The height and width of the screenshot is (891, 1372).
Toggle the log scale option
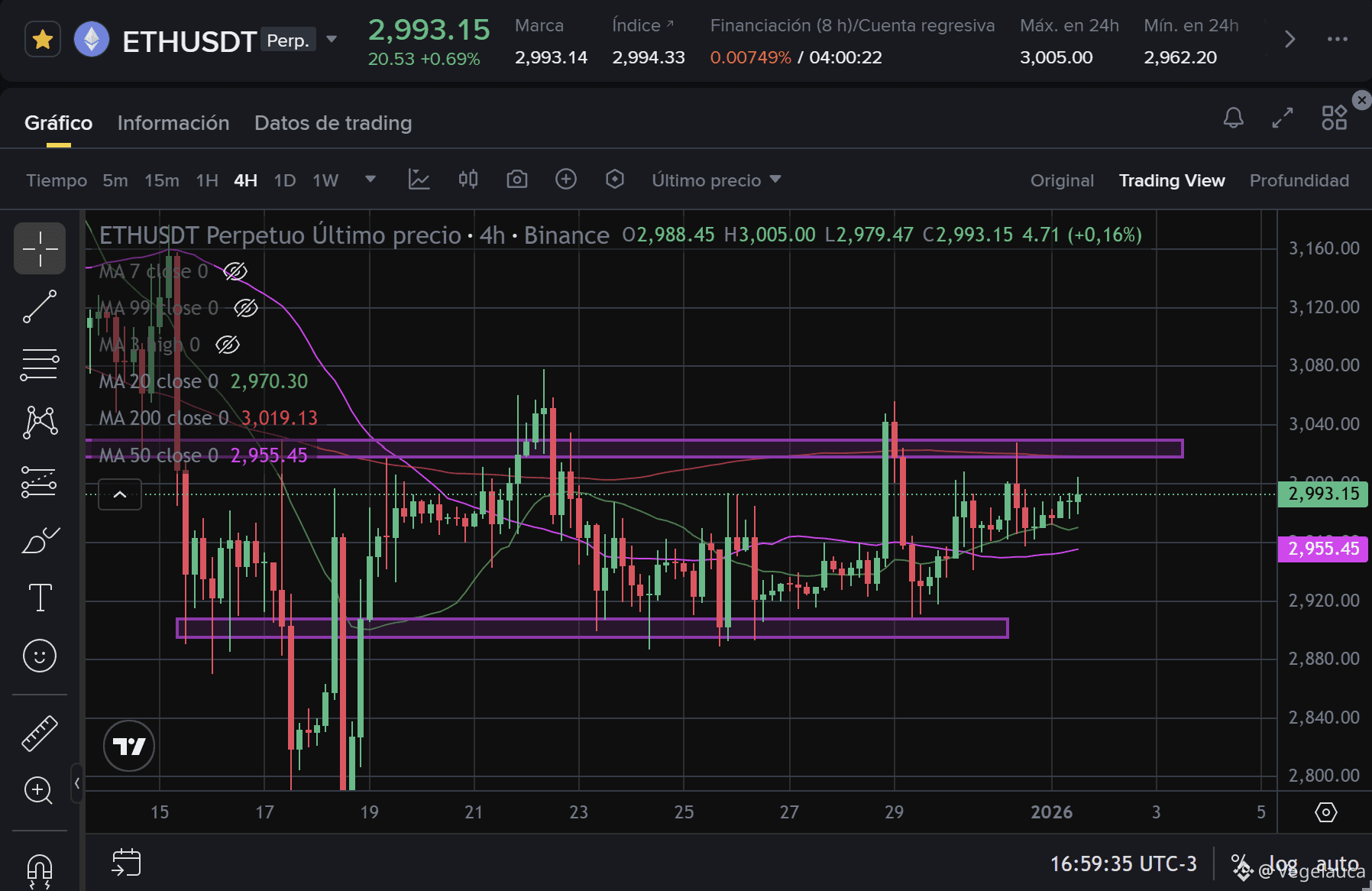pos(1283,864)
